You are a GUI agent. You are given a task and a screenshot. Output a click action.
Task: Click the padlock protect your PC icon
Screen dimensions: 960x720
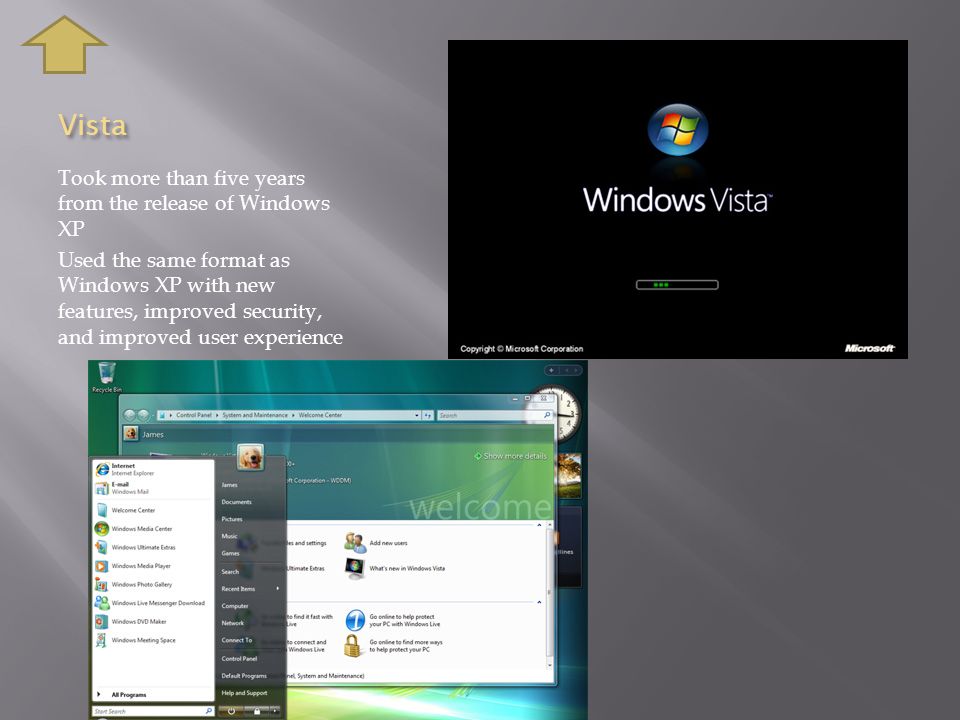[353, 646]
